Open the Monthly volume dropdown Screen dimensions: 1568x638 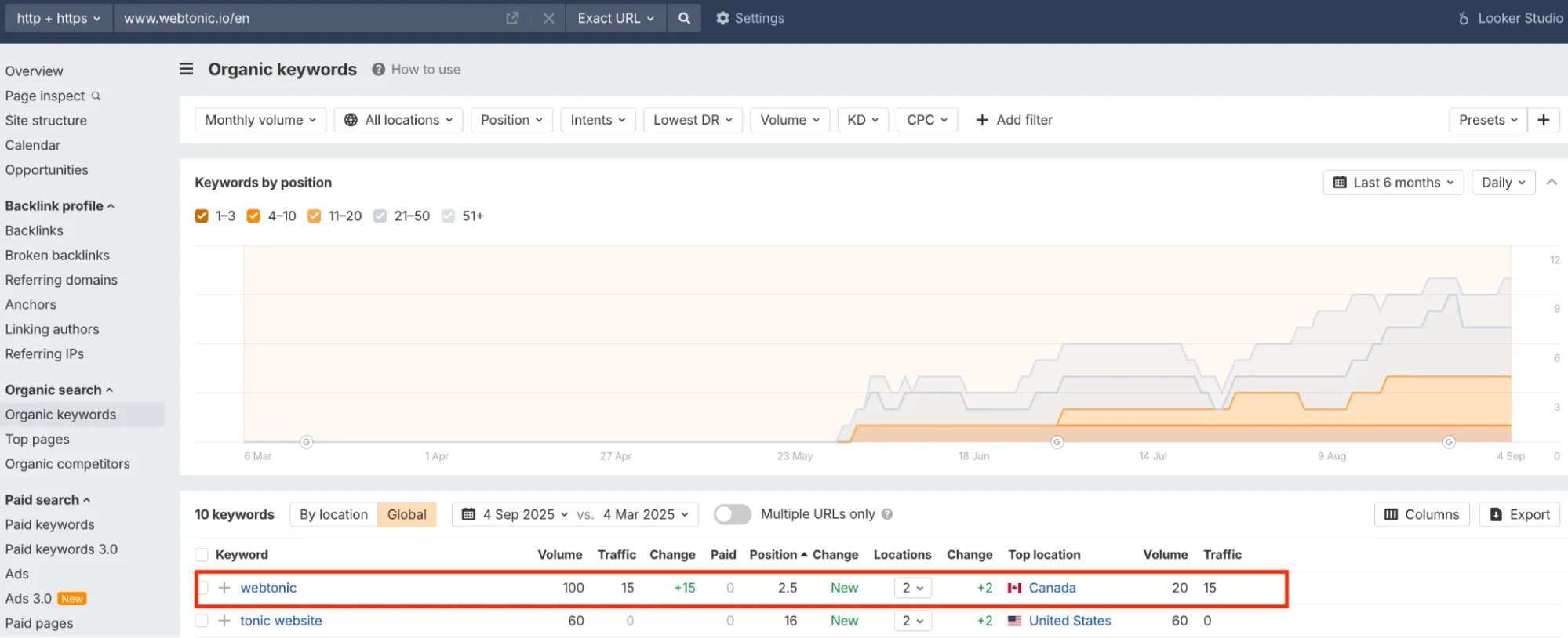point(260,120)
